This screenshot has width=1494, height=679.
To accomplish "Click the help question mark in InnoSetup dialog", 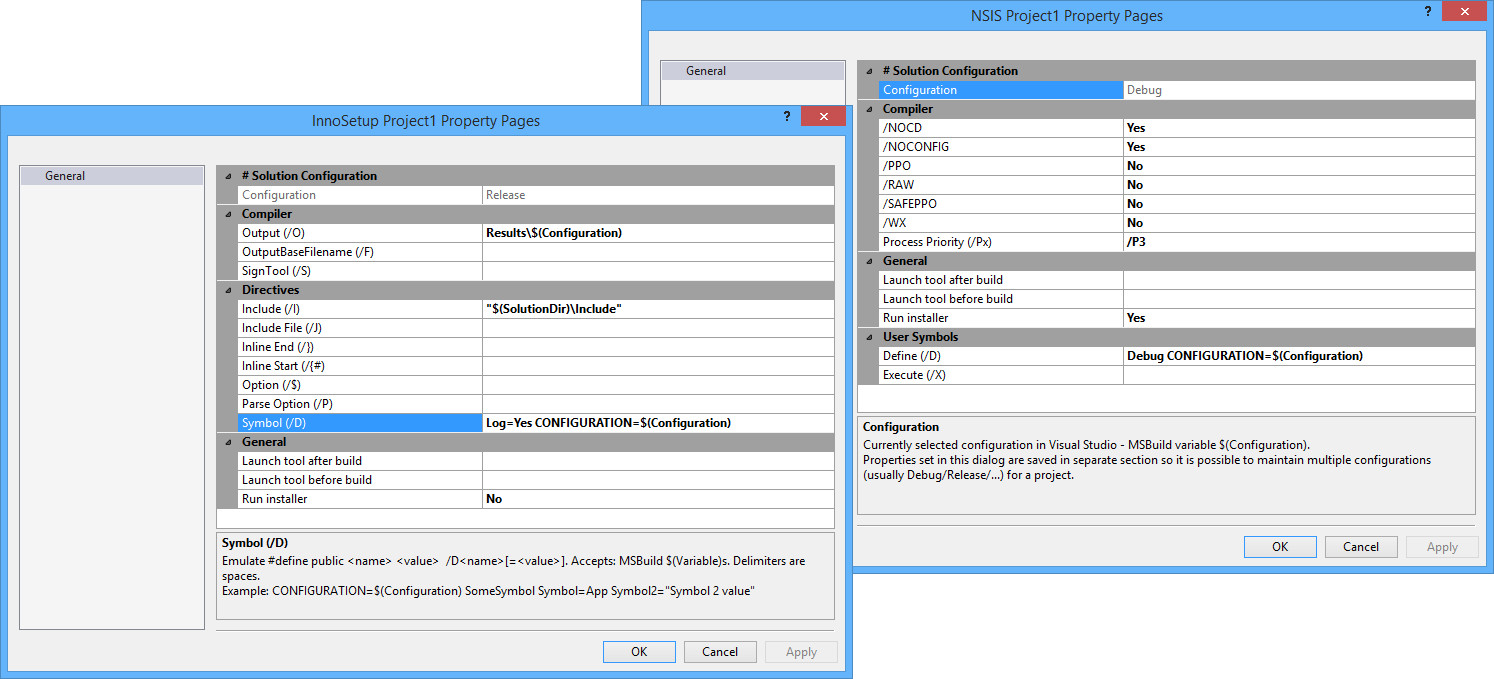I will [x=786, y=117].
